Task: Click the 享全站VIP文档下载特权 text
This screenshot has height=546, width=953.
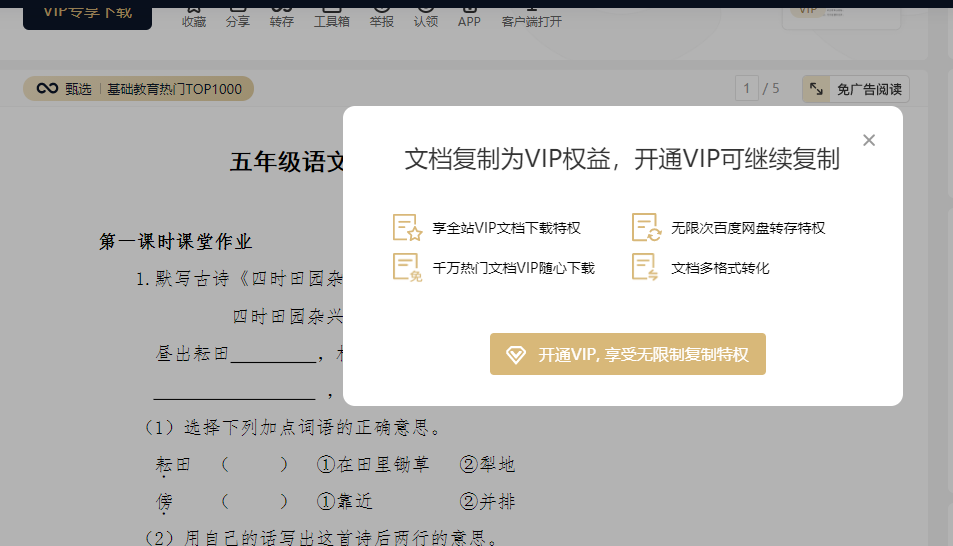Action: tap(506, 228)
